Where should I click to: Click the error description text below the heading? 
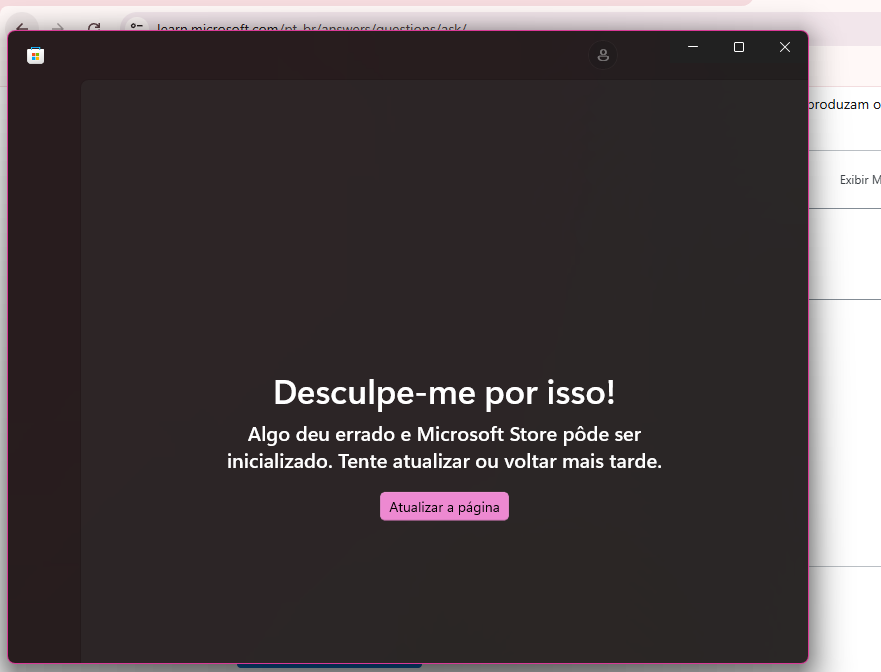point(444,447)
